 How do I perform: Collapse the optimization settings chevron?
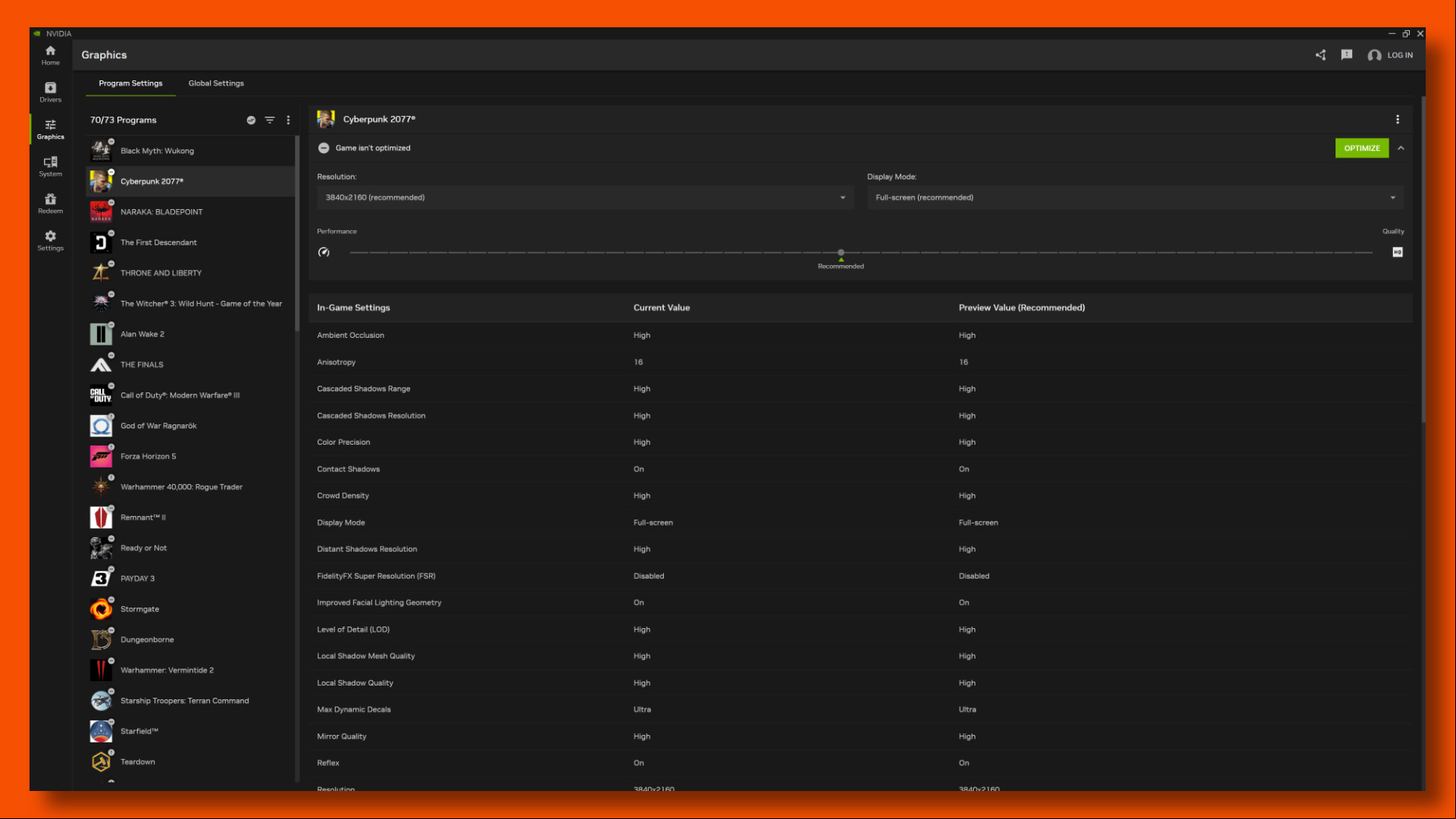click(x=1401, y=148)
